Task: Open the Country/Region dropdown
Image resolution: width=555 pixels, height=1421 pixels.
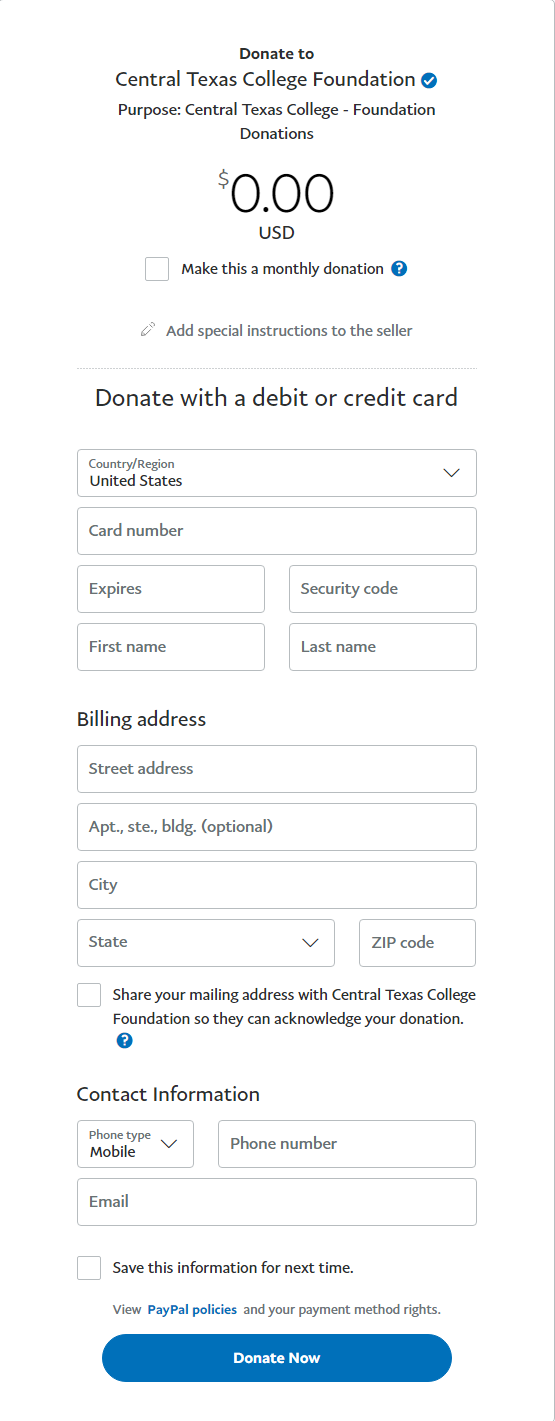Action: click(277, 473)
